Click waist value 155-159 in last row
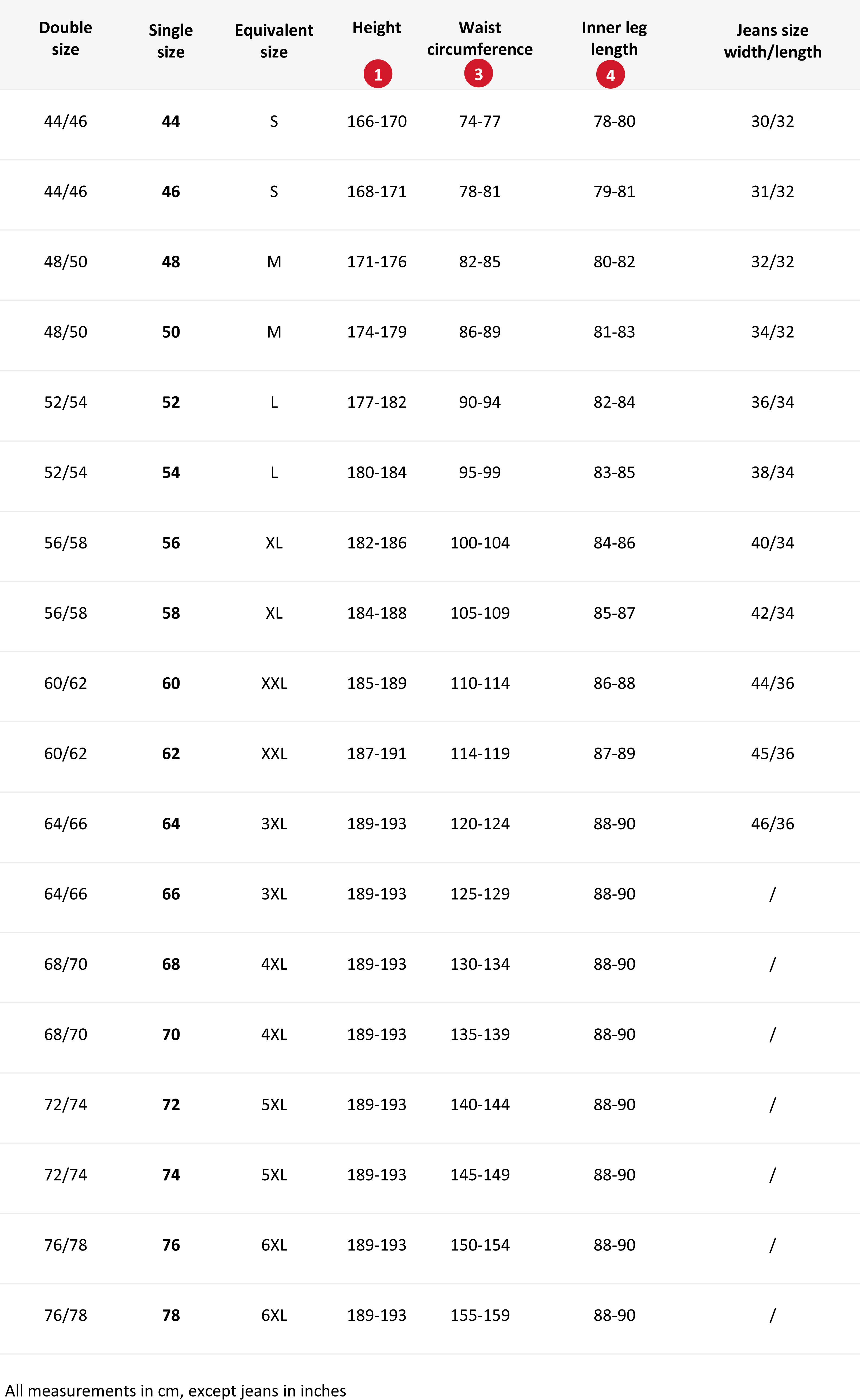 point(480,1315)
